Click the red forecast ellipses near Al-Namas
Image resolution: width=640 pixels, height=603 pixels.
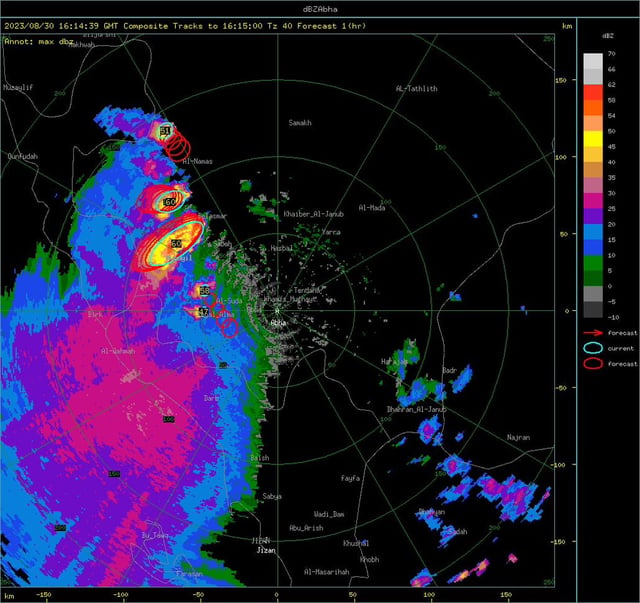pos(178,146)
